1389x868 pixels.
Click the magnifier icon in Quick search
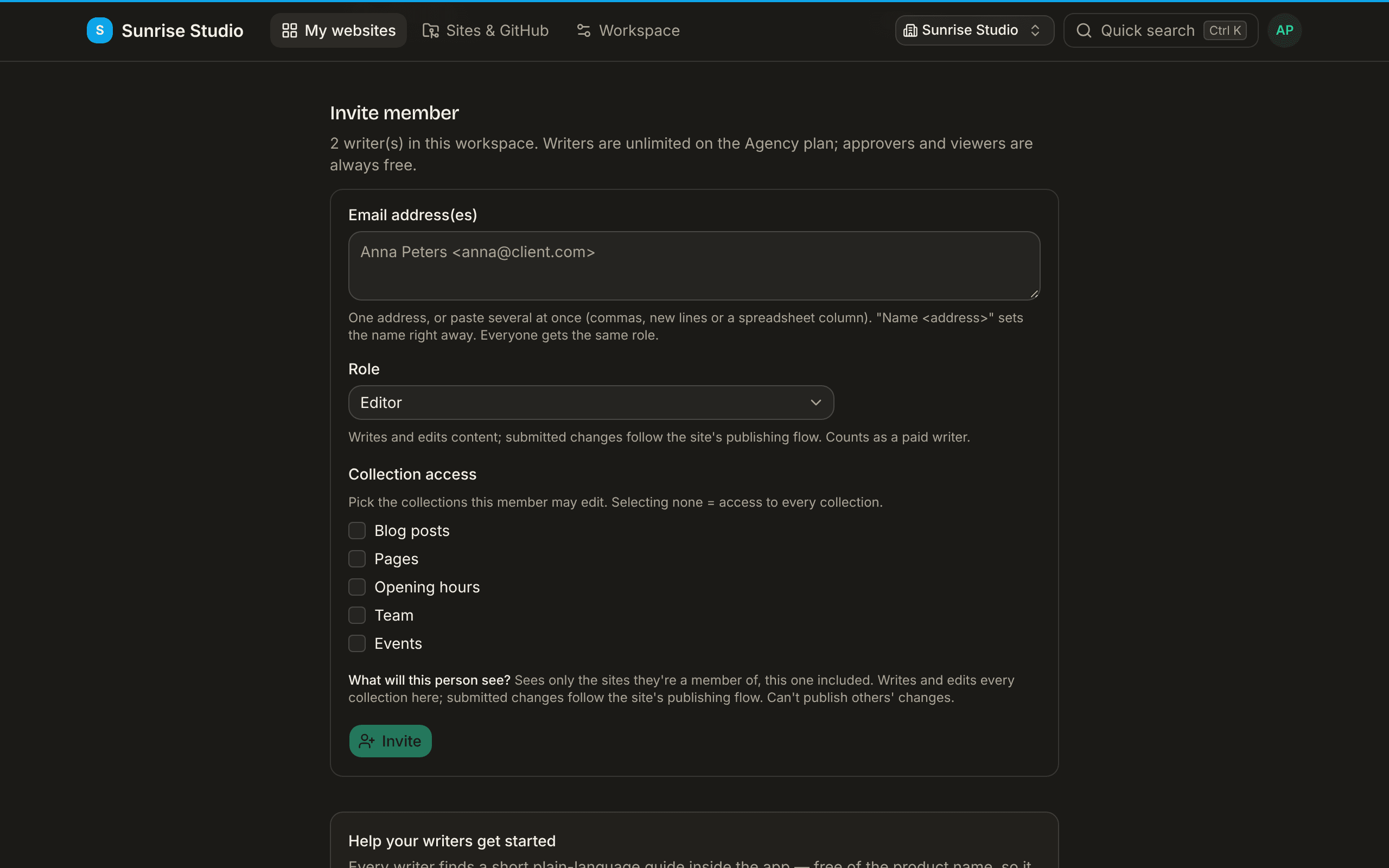(x=1084, y=30)
